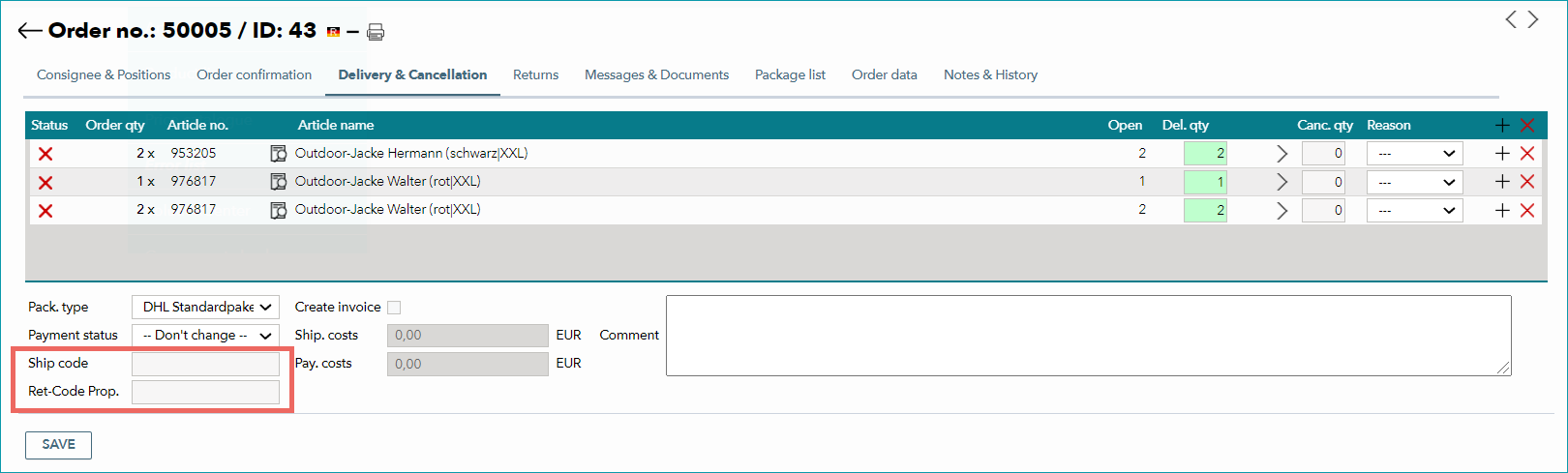Click Canc. qty field for 2 x 976817 row
Screen dimensions: 1568x473
(x=1323, y=210)
